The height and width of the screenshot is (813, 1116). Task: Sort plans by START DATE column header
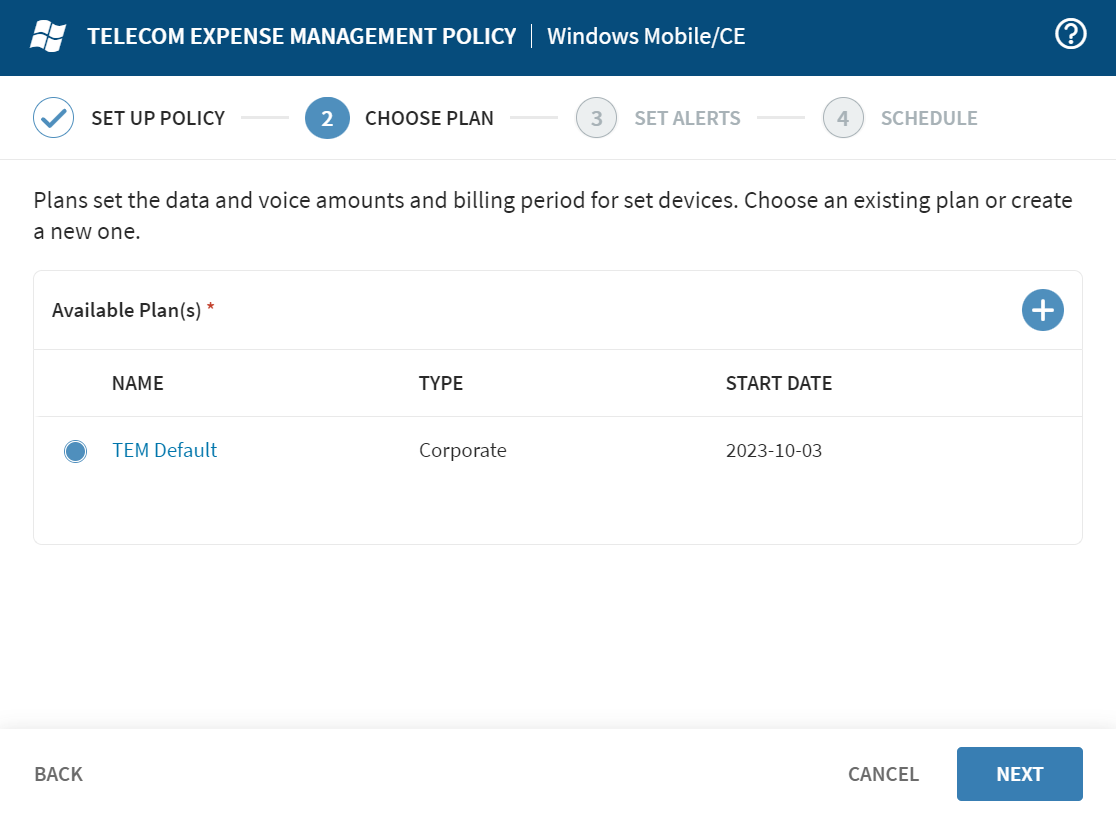(778, 383)
